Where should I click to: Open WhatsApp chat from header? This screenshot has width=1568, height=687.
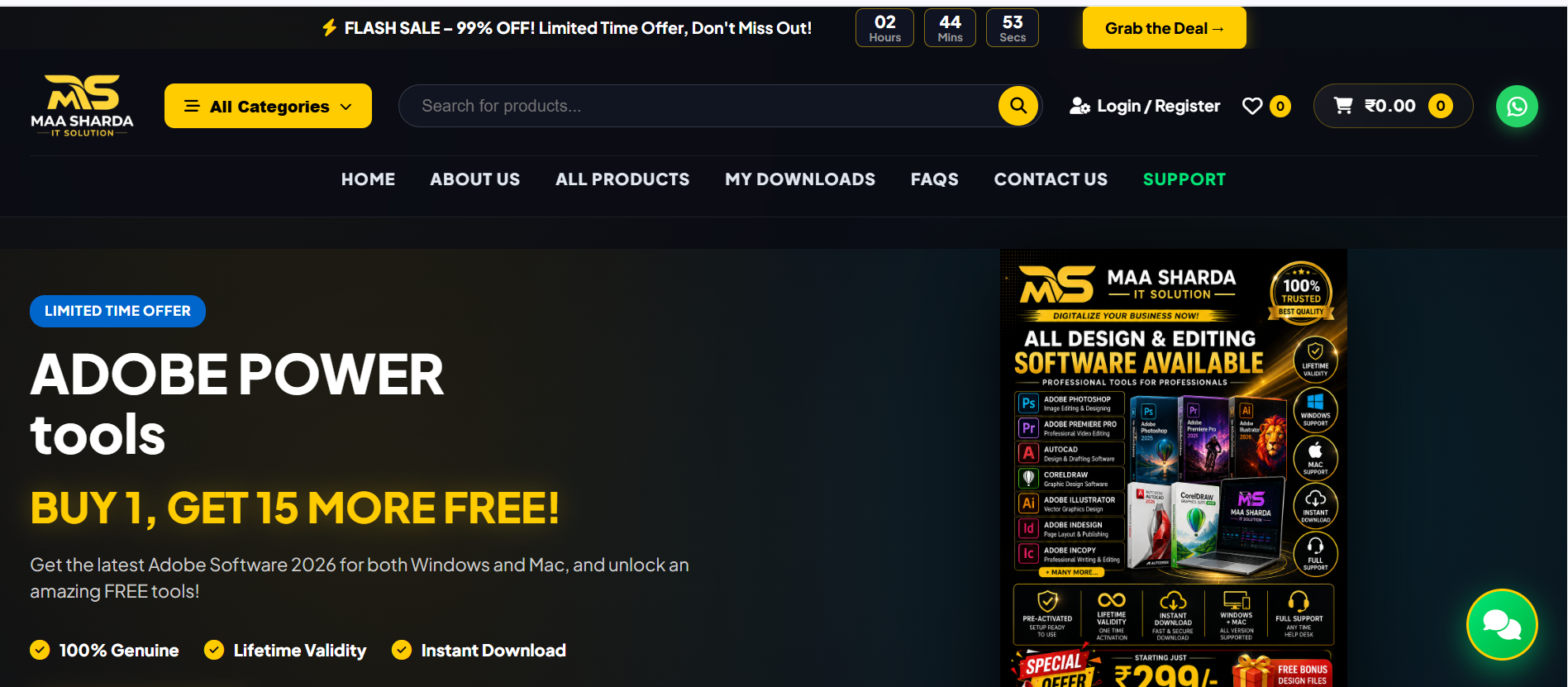(x=1517, y=106)
